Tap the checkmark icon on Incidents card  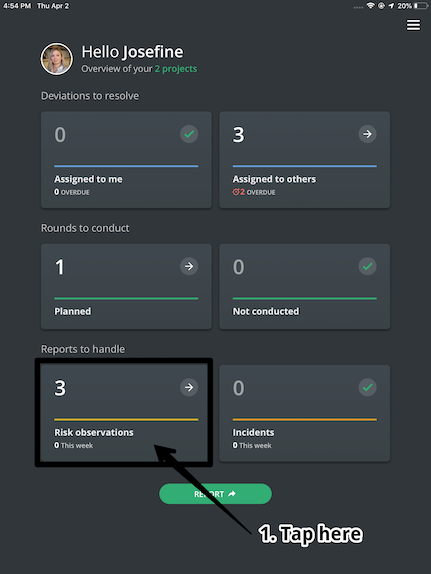point(367,387)
